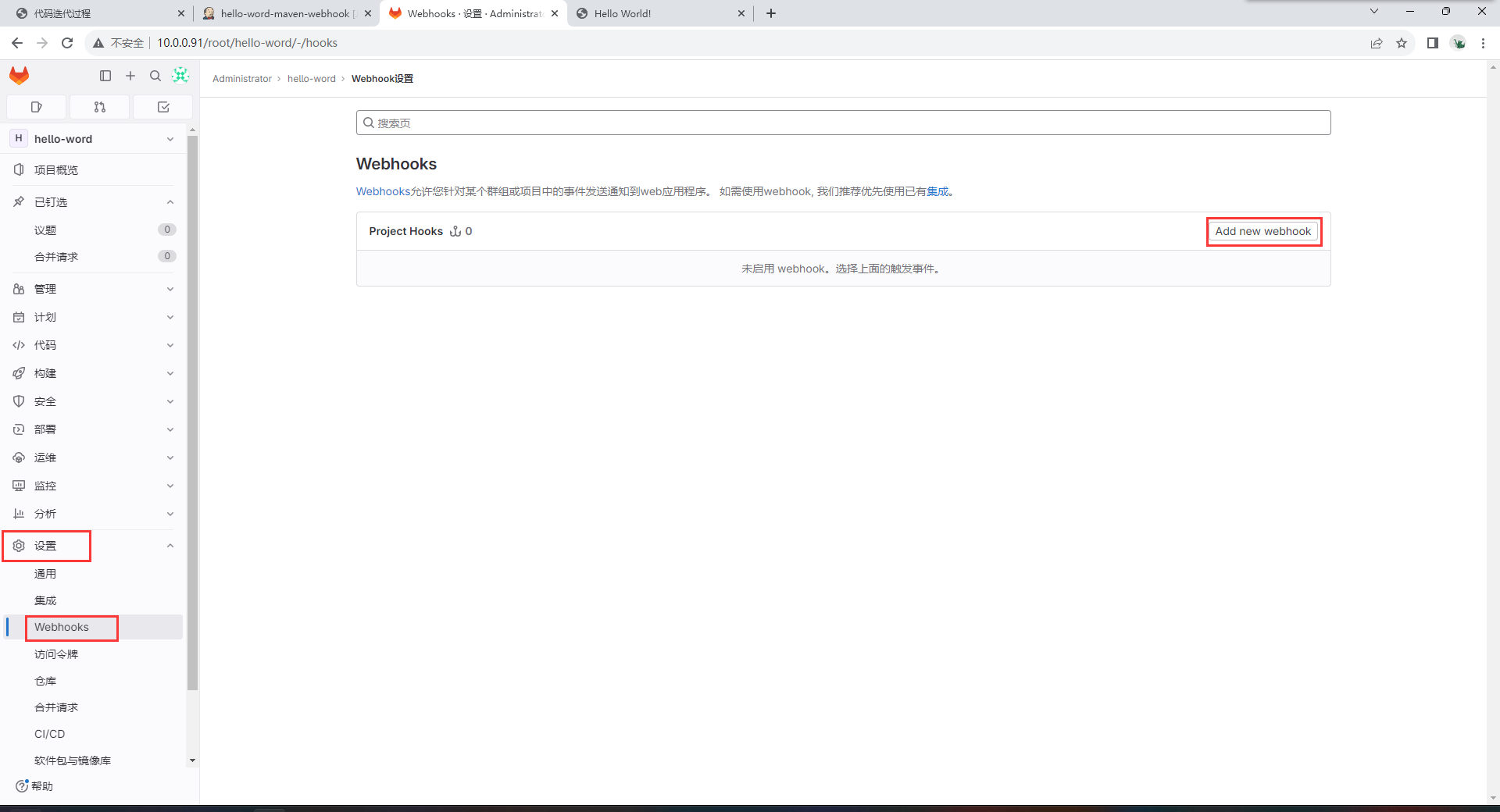This screenshot has width=1500, height=812.
Task: Select the 访问令牌 settings item
Action: pyautogui.click(x=56, y=654)
